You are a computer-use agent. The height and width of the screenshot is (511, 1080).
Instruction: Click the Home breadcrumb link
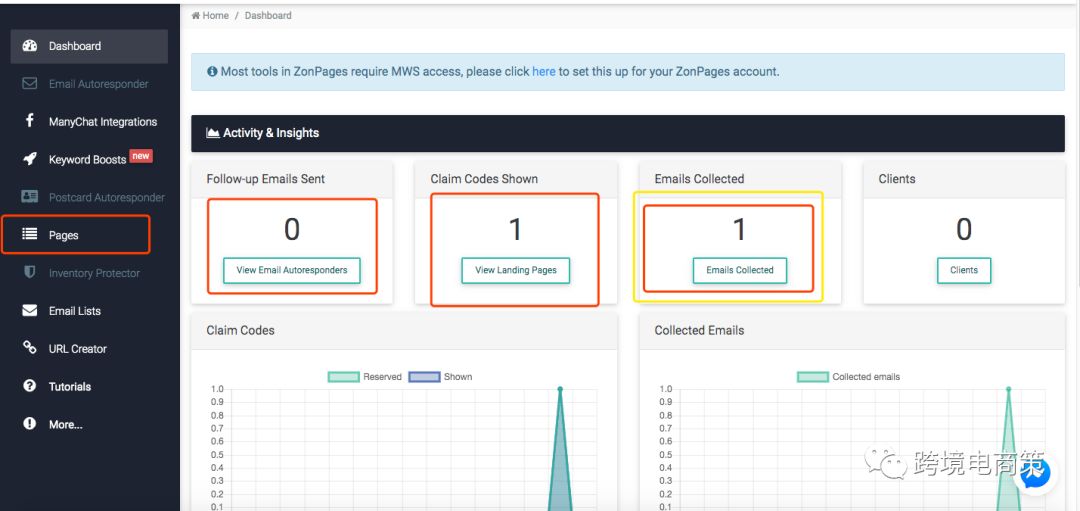coord(215,16)
